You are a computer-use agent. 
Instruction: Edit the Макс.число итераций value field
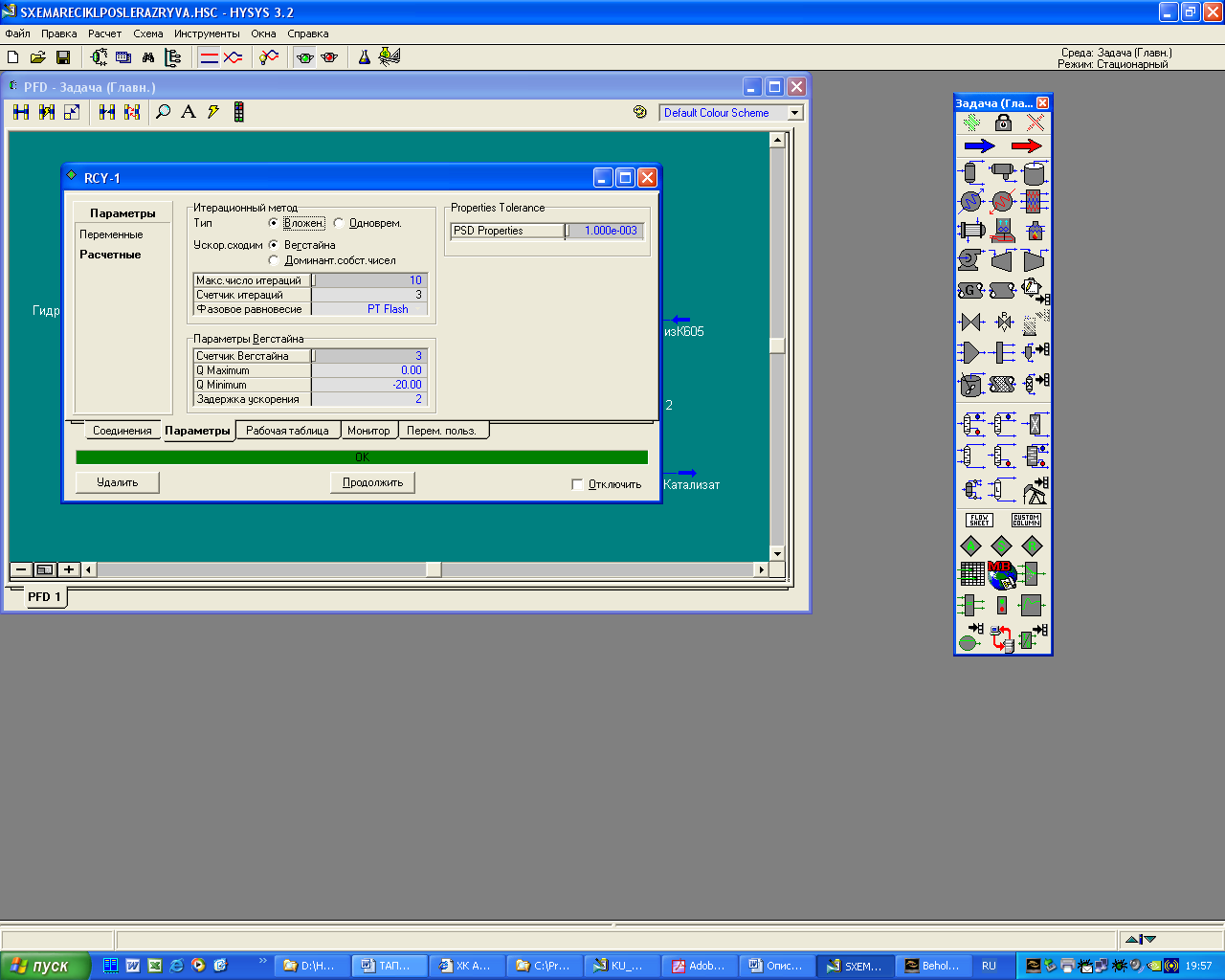tap(369, 280)
